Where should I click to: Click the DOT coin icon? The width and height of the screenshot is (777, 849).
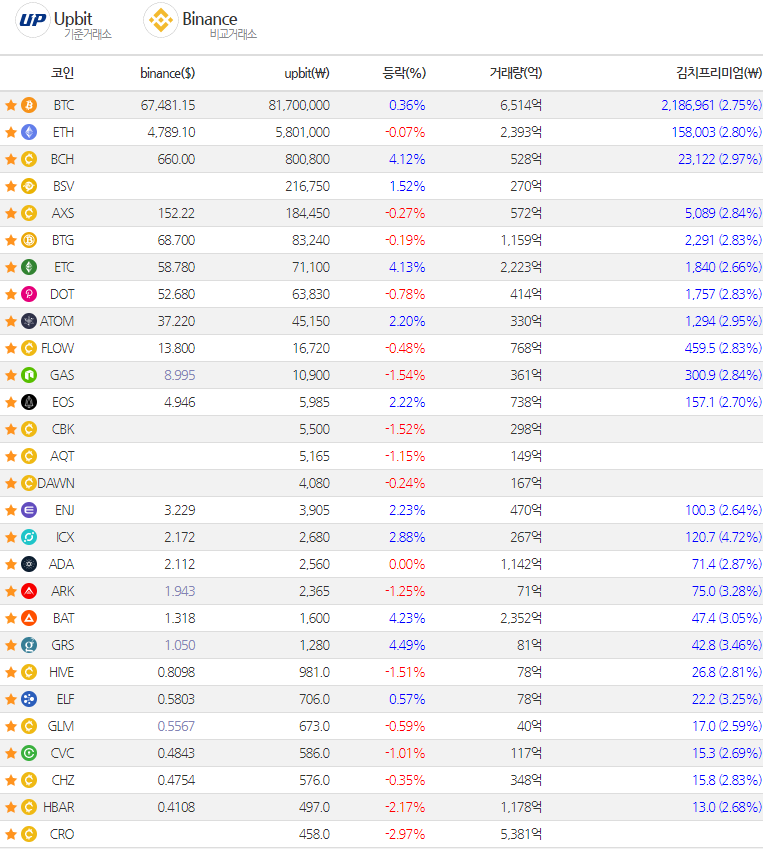click(x=29, y=294)
